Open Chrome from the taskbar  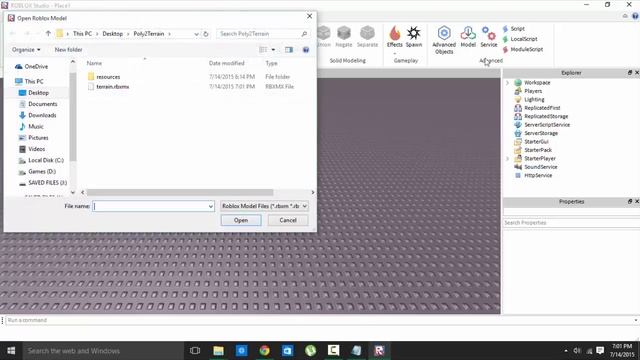[264, 351]
